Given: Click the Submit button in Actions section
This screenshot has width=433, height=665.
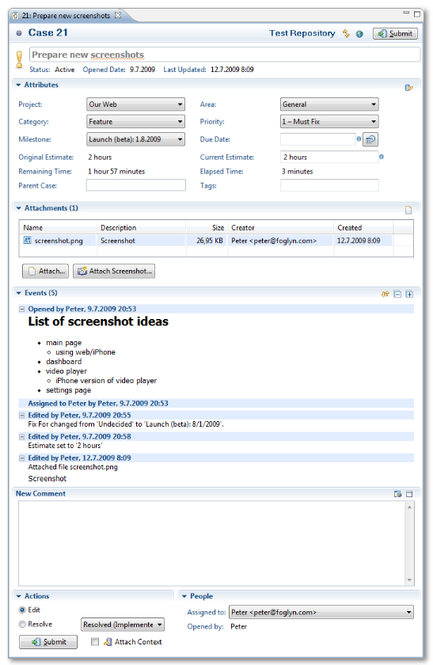Looking at the screenshot, I should pyautogui.click(x=48, y=642).
